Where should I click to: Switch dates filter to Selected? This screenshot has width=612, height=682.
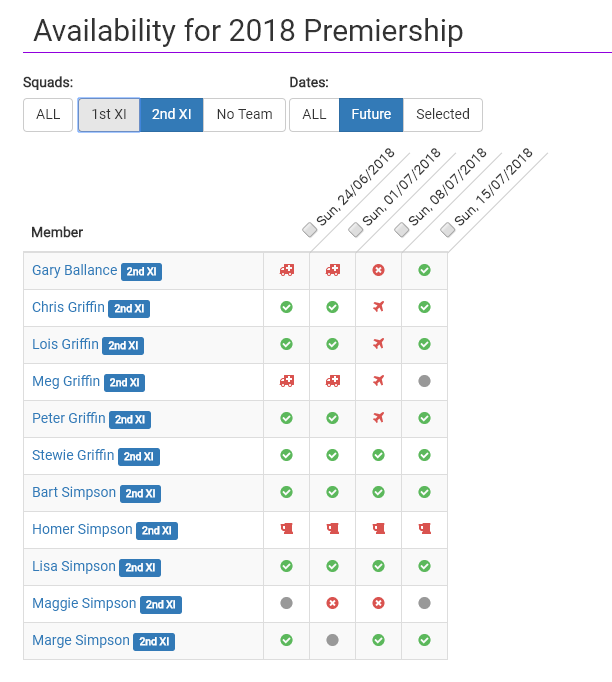[443, 114]
